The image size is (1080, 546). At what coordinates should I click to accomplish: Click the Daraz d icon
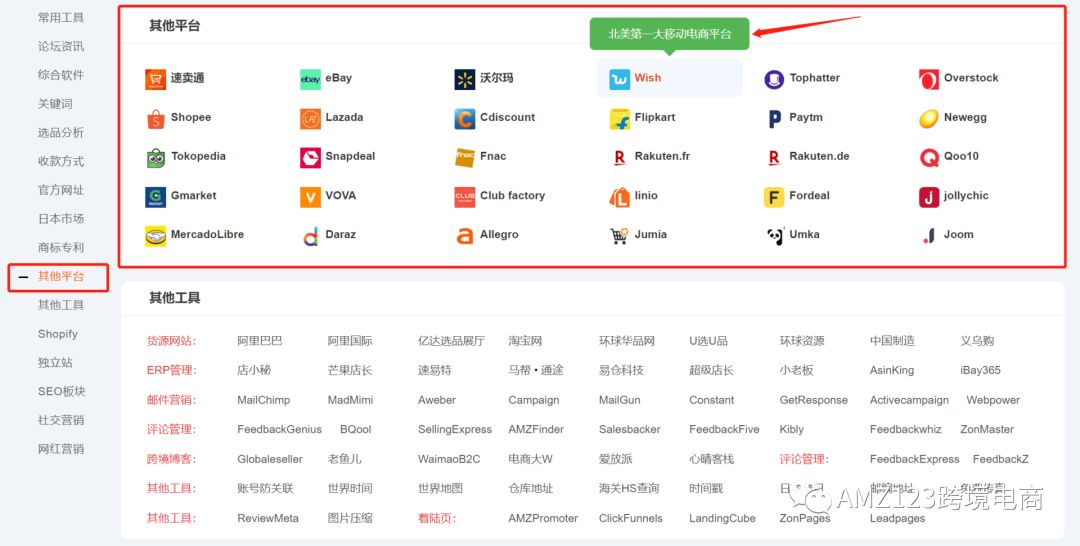[310, 235]
